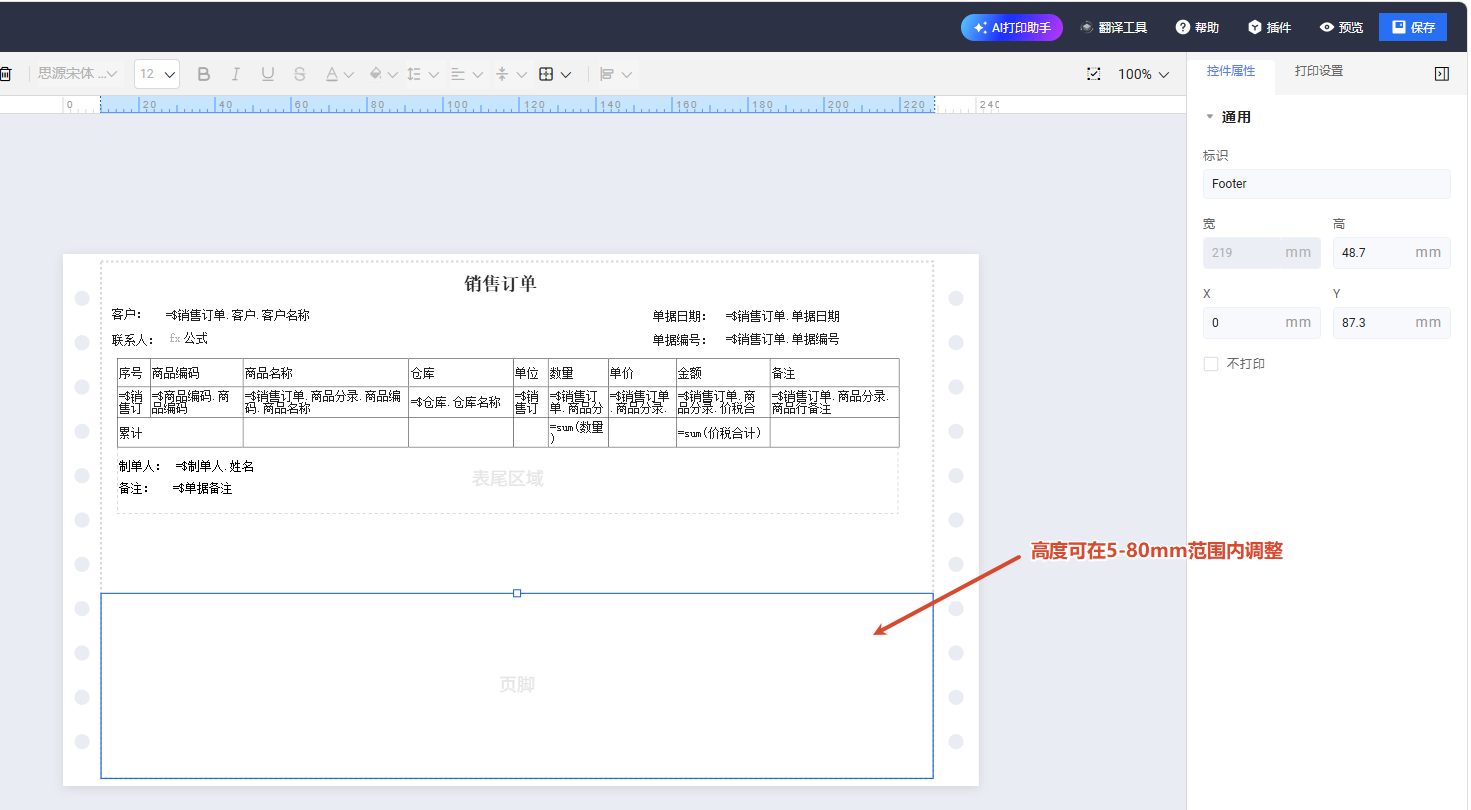Click the line spacing icon
The width and height of the screenshot is (1471, 810).
[415, 74]
